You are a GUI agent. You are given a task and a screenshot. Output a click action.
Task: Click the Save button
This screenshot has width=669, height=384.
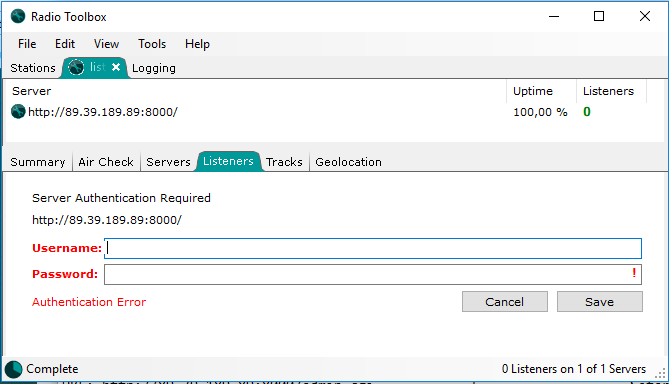pyautogui.click(x=599, y=302)
